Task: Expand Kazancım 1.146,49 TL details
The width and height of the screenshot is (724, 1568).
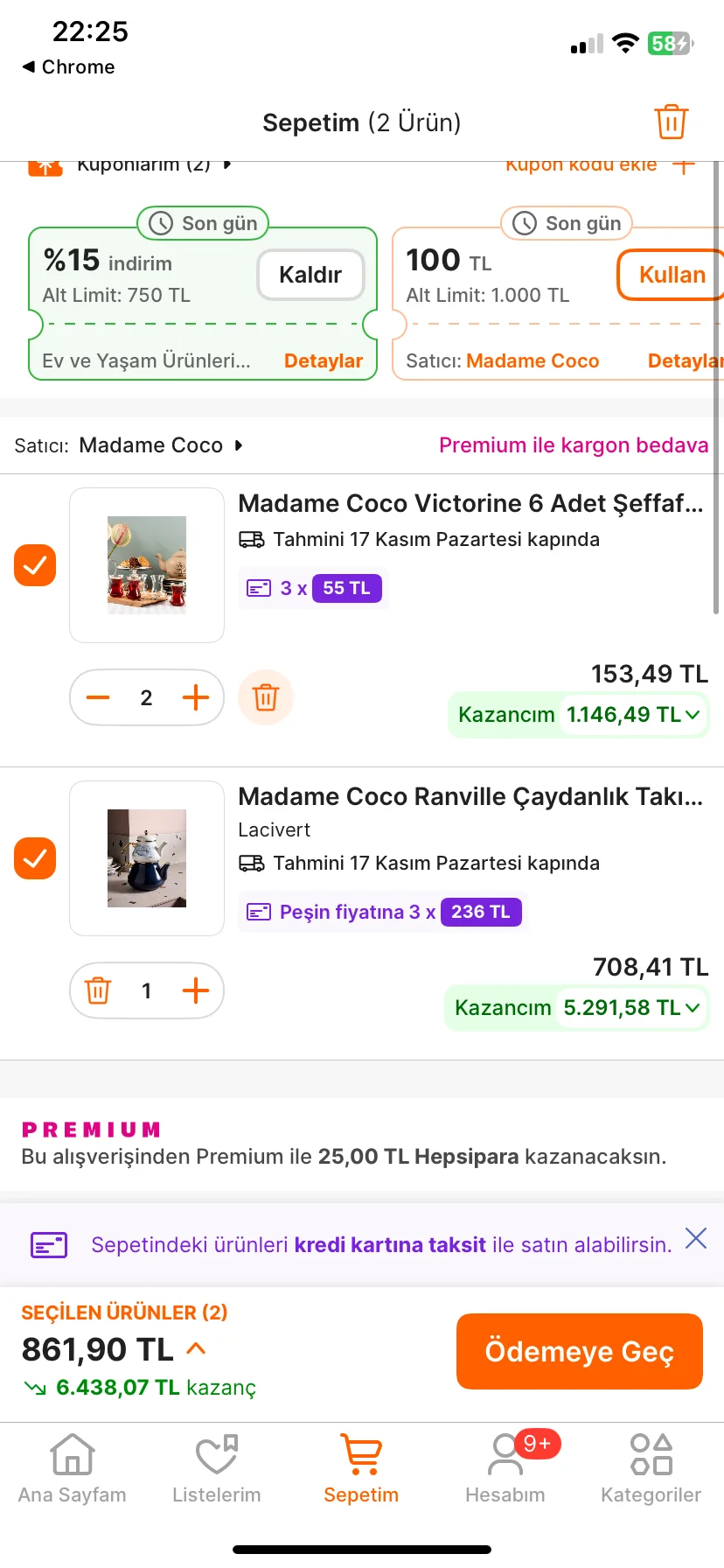Action: 693,715
